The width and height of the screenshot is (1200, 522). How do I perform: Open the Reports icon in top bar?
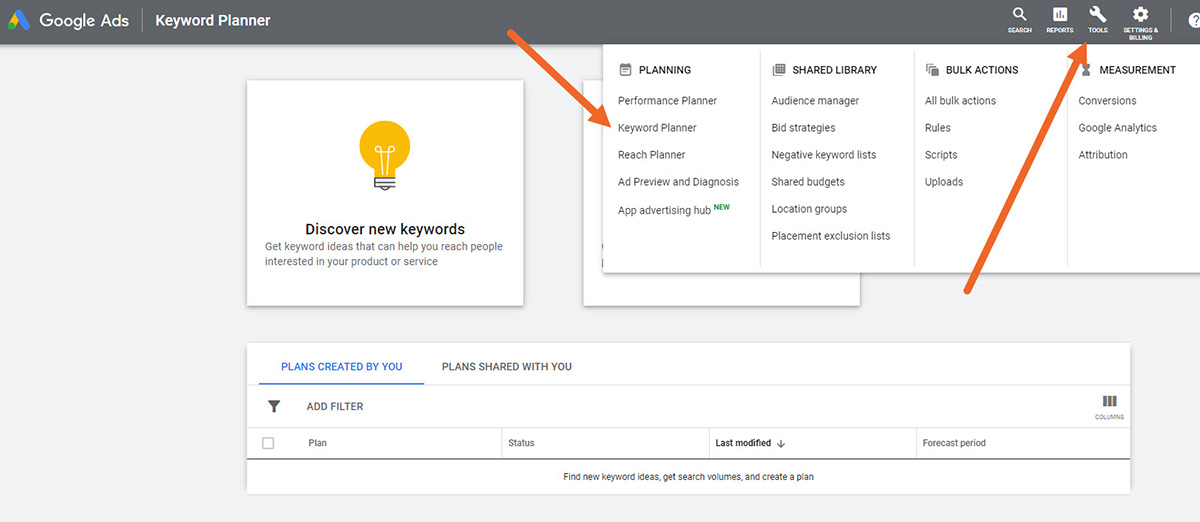click(1059, 20)
